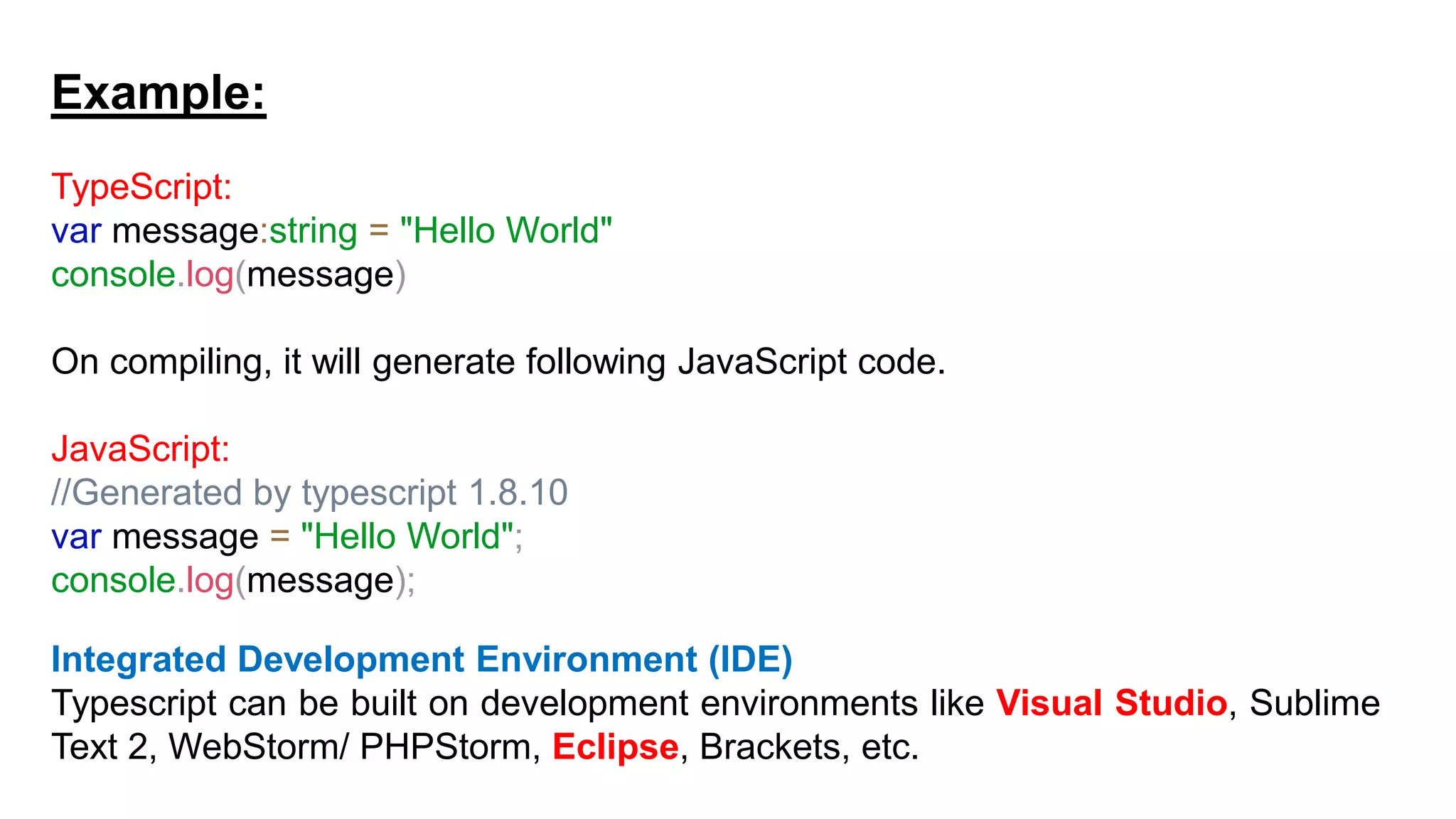Screen dimensions: 1456x819
Task: Click heading 'Integrated Development Environment (IDE)'
Action: (x=422, y=660)
